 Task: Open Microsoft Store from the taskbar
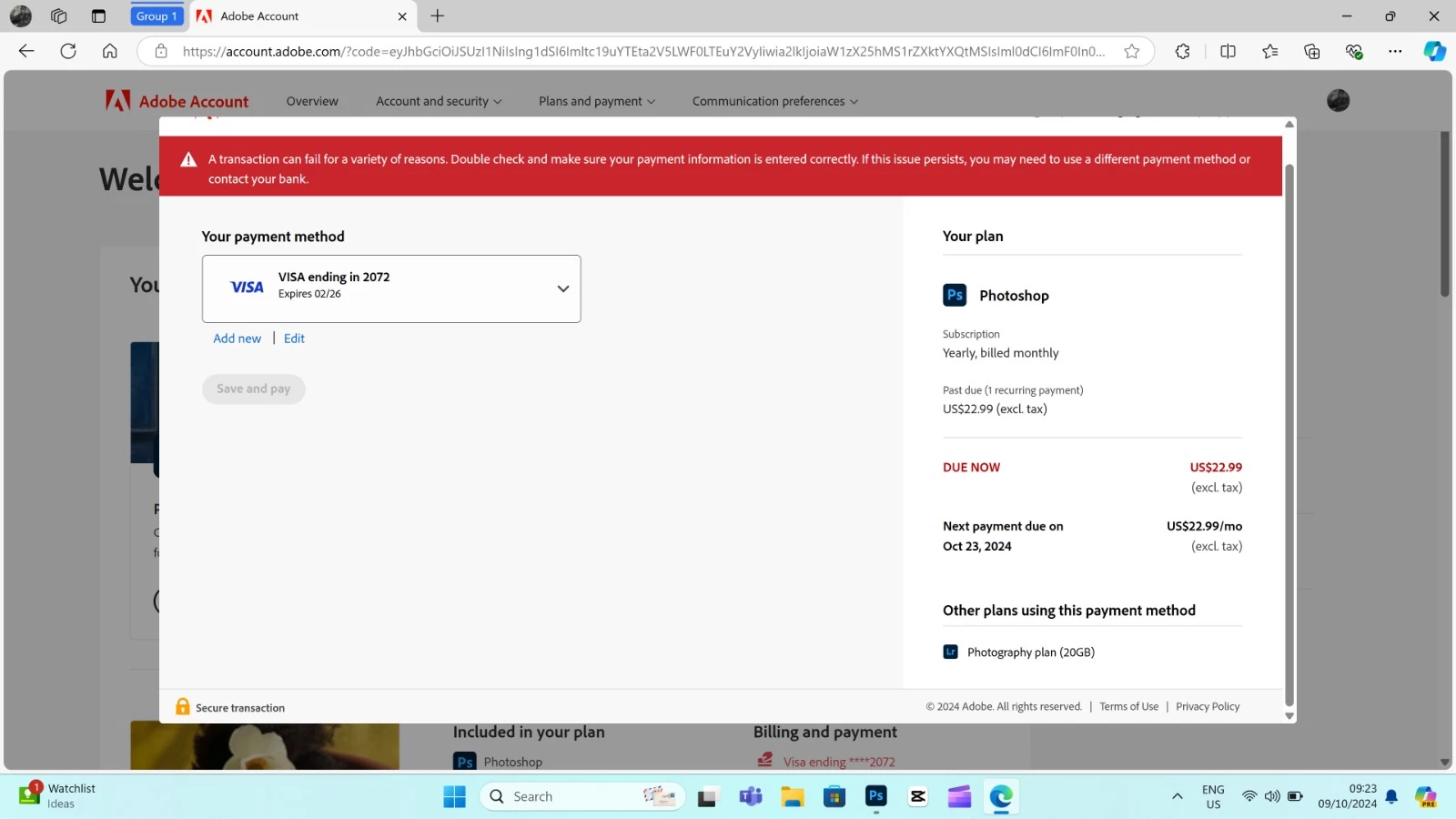834,796
